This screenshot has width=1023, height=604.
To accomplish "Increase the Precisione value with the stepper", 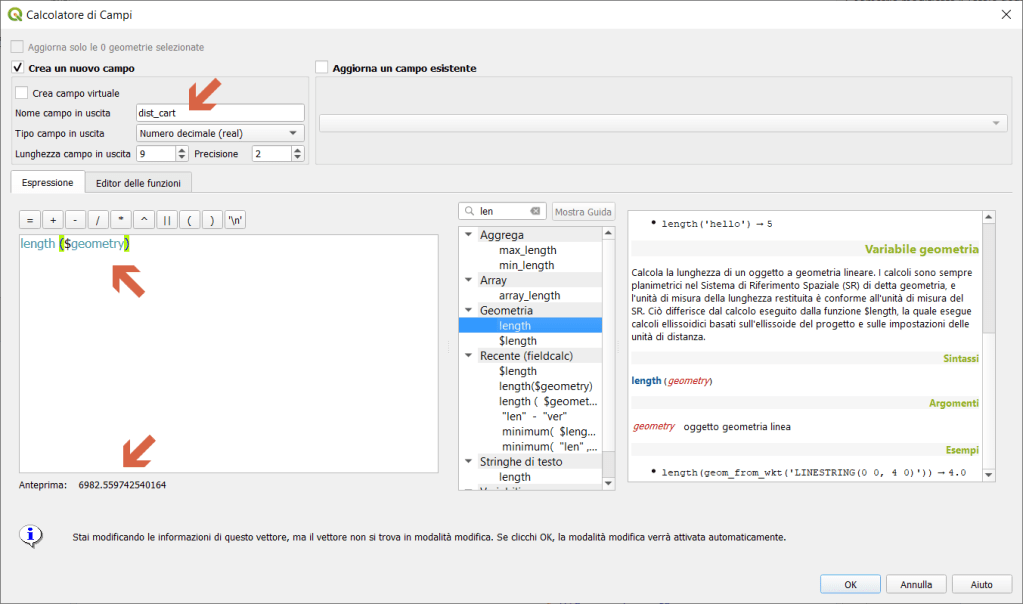I will [297, 150].
